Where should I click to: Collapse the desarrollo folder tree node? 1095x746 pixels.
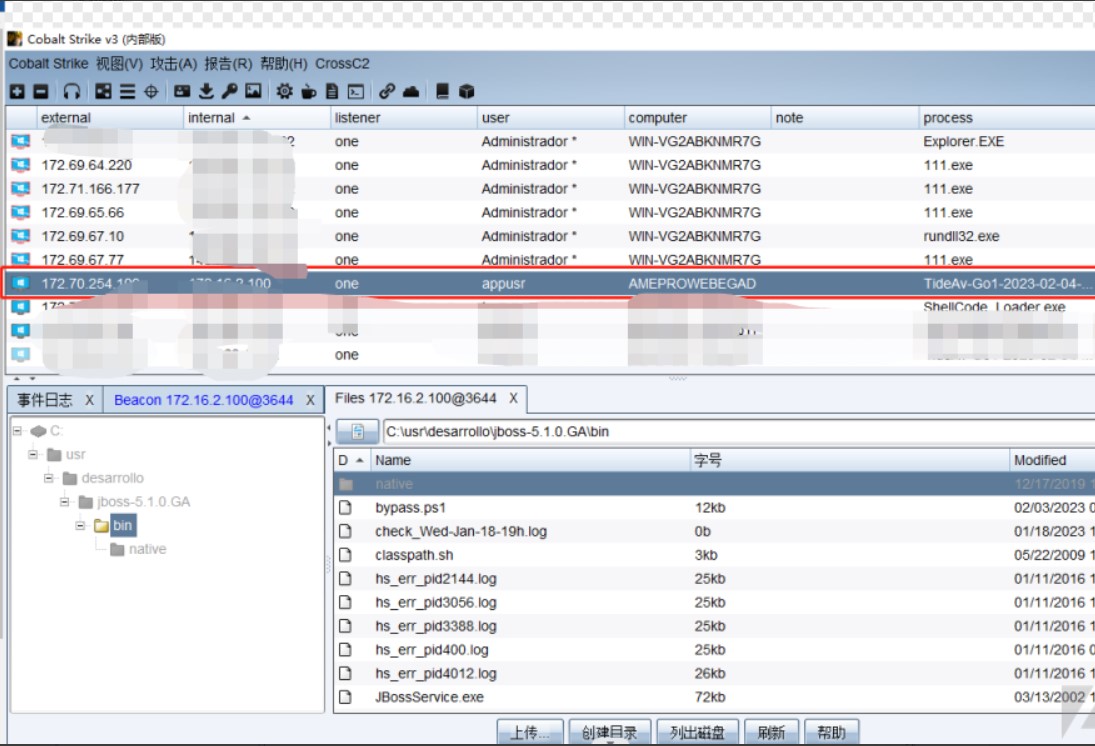click(49, 478)
